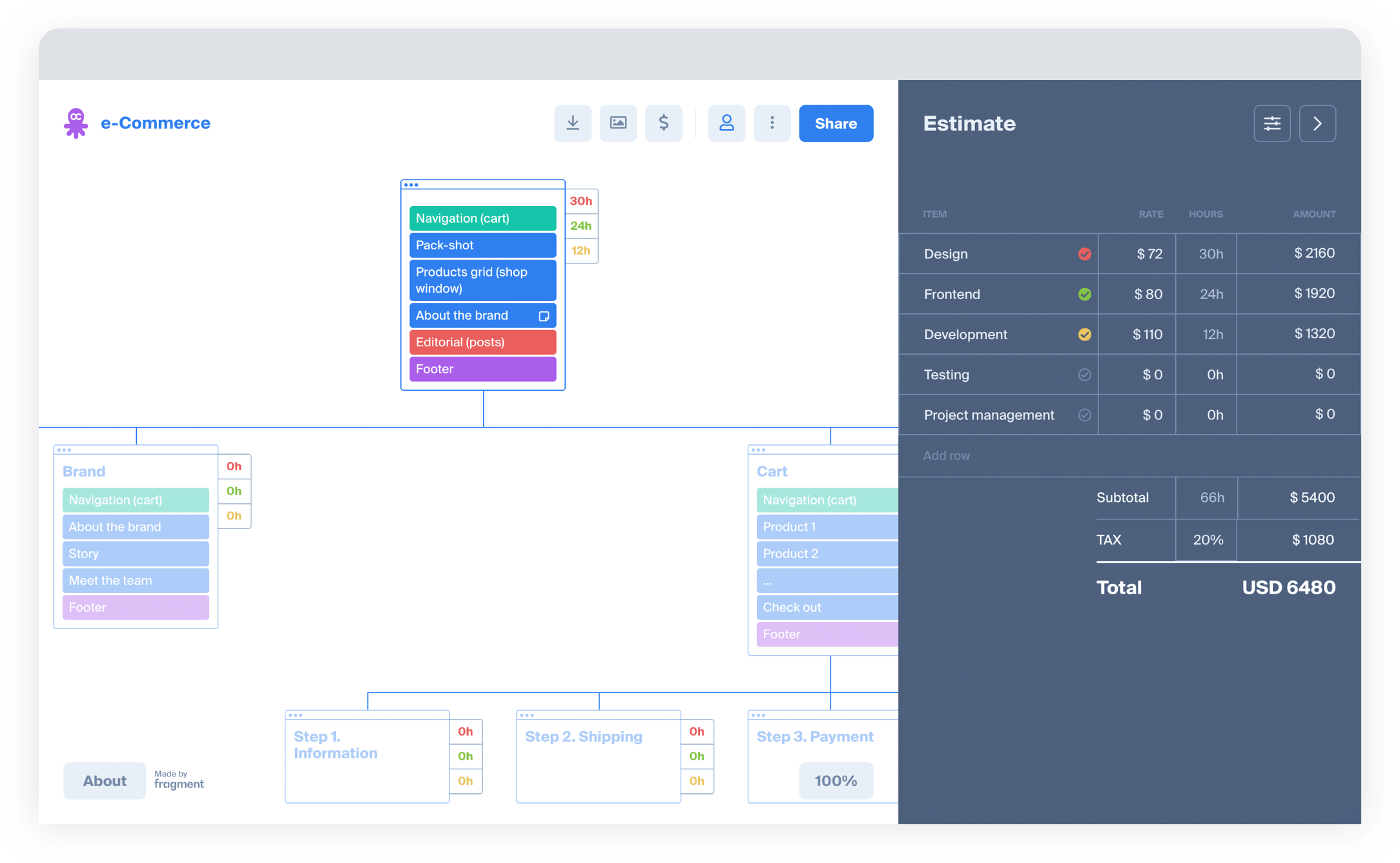Screen dimensions: 1400x863
Task: Click note icon on About the brand
Action: 544,316
